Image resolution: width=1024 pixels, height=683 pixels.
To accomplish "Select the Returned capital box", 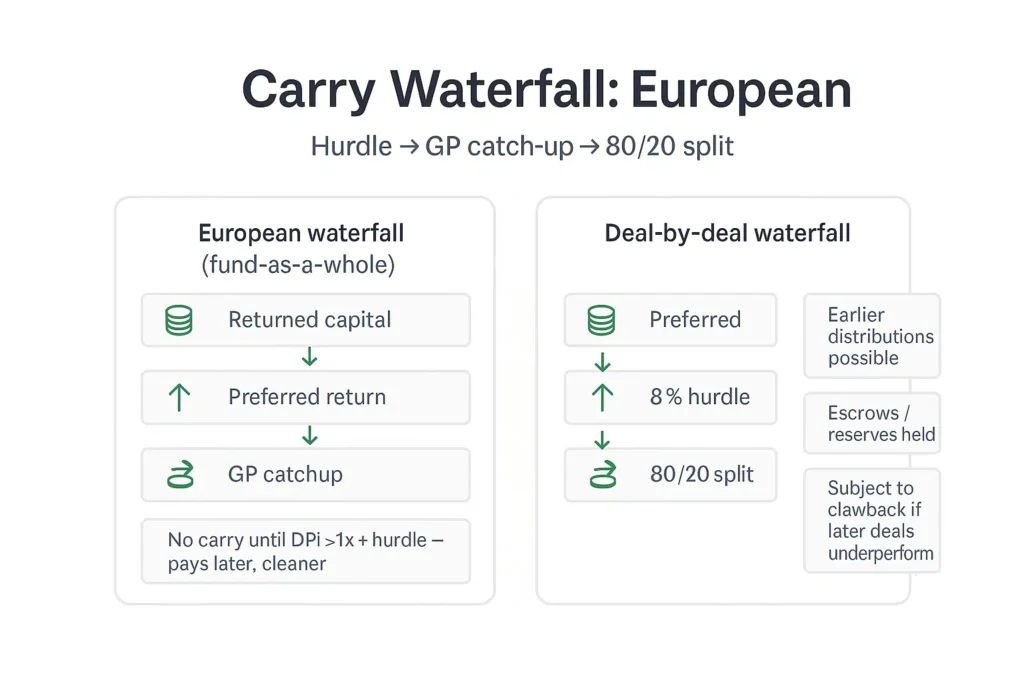I will coord(306,320).
